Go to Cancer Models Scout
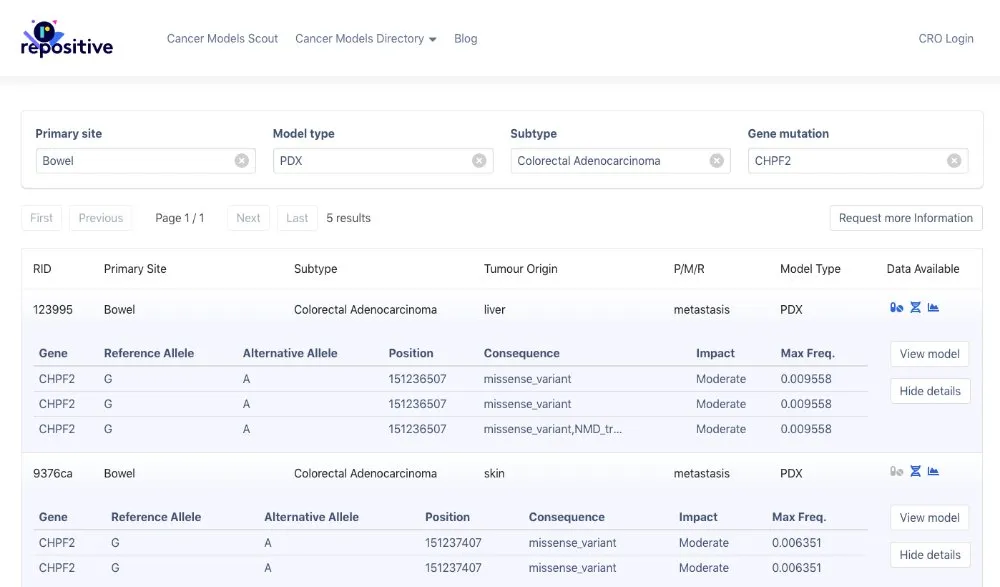 pos(221,38)
